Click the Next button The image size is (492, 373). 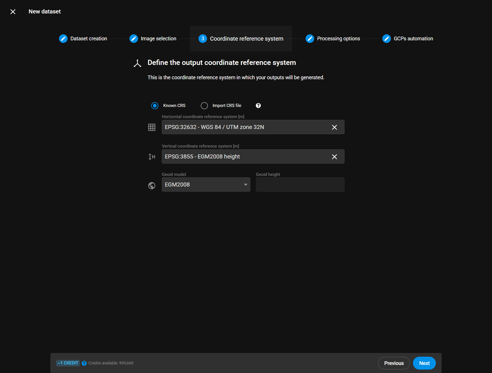(424, 363)
